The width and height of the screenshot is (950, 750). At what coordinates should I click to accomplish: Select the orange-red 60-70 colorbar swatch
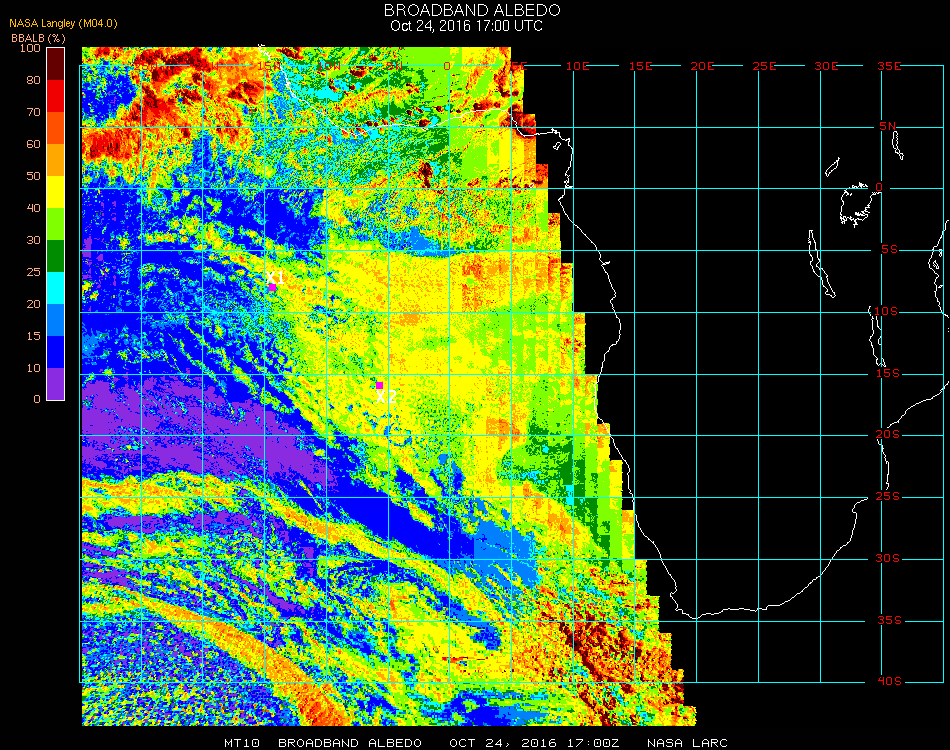(x=56, y=128)
